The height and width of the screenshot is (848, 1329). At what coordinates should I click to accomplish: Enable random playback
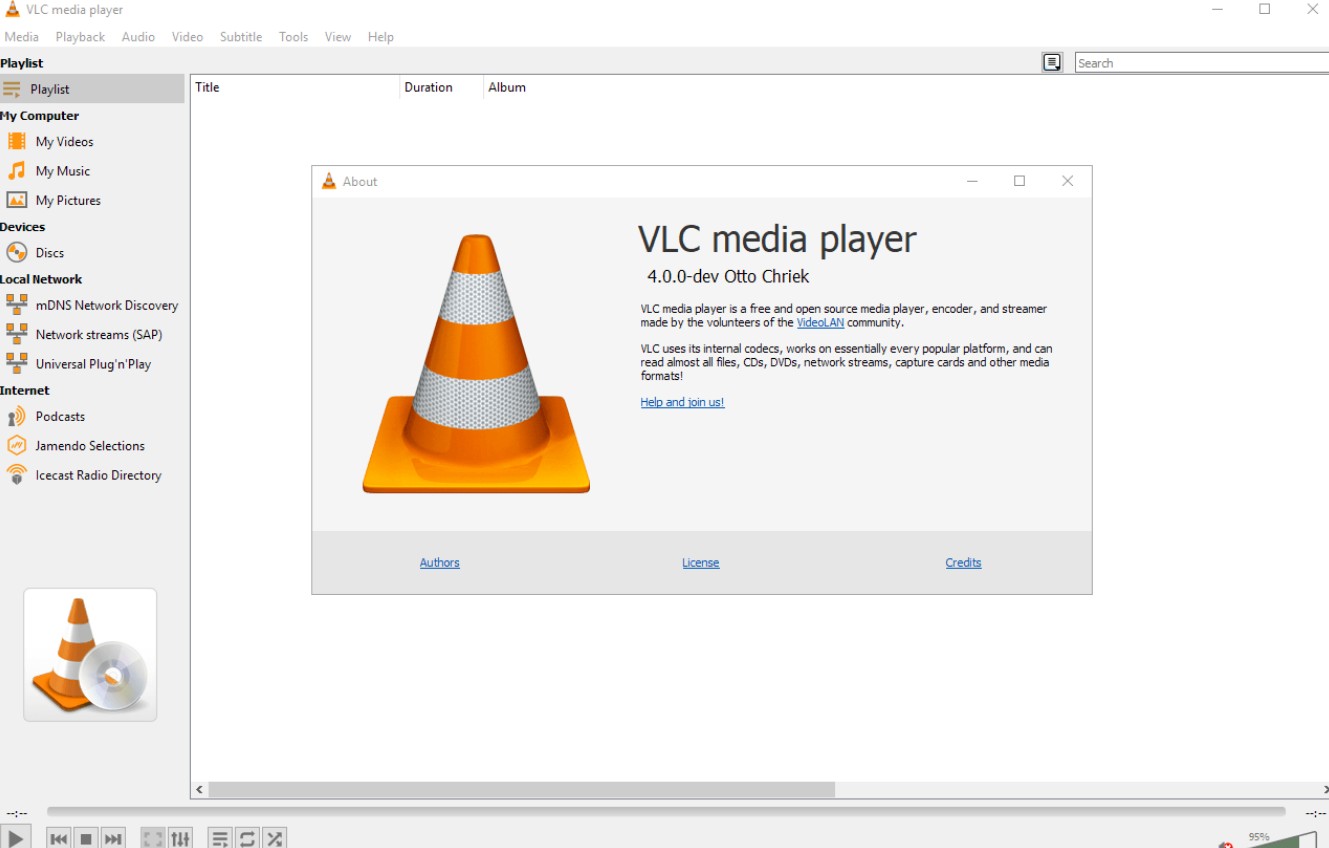point(274,838)
